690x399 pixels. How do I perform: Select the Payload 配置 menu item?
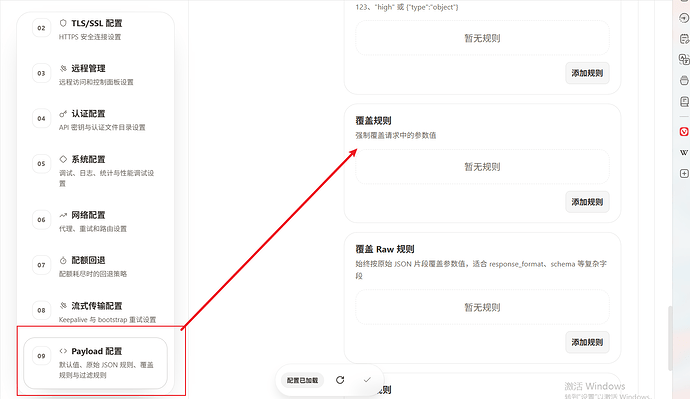point(95,363)
